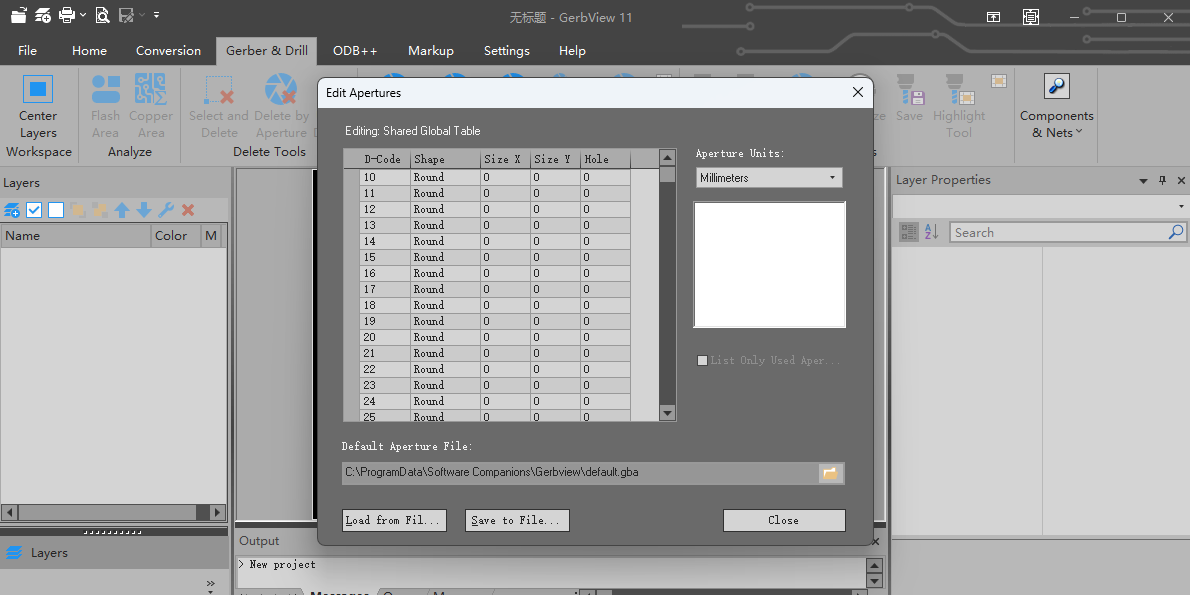Open the Layer Properties selection dropdown
The height and width of the screenshot is (595, 1190).
point(1038,206)
